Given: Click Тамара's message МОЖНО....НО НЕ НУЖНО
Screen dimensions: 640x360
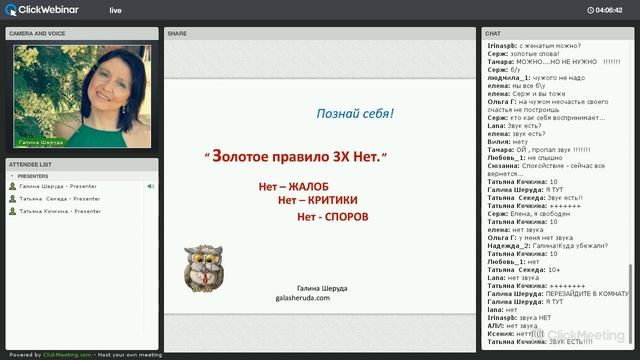Looking at the screenshot, I should point(554,62).
